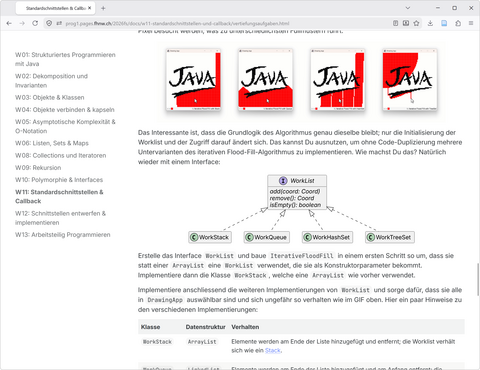
Task: Click the Verhalten table header
Action: (x=245, y=327)
